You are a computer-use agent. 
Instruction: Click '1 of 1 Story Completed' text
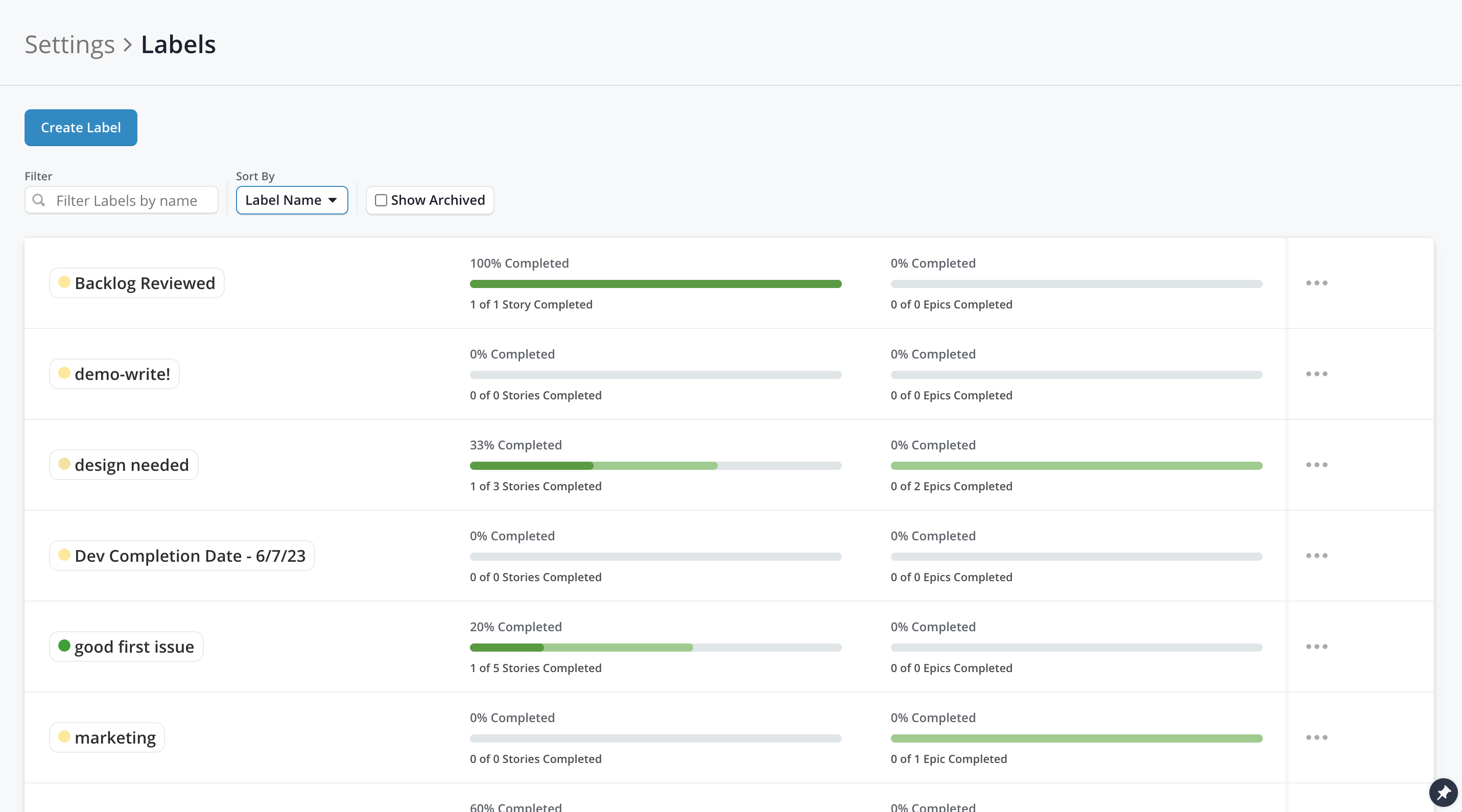pos(531,304)
